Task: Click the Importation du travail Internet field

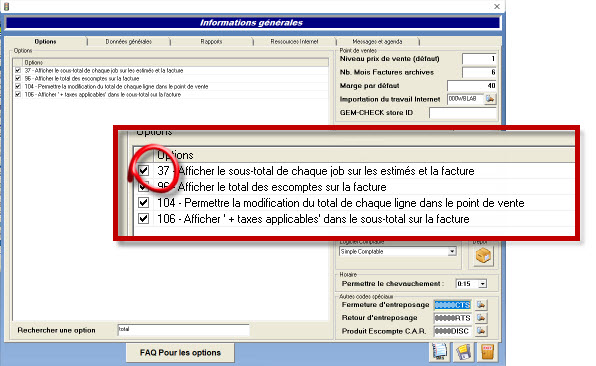Action: (x=465, y=99)
